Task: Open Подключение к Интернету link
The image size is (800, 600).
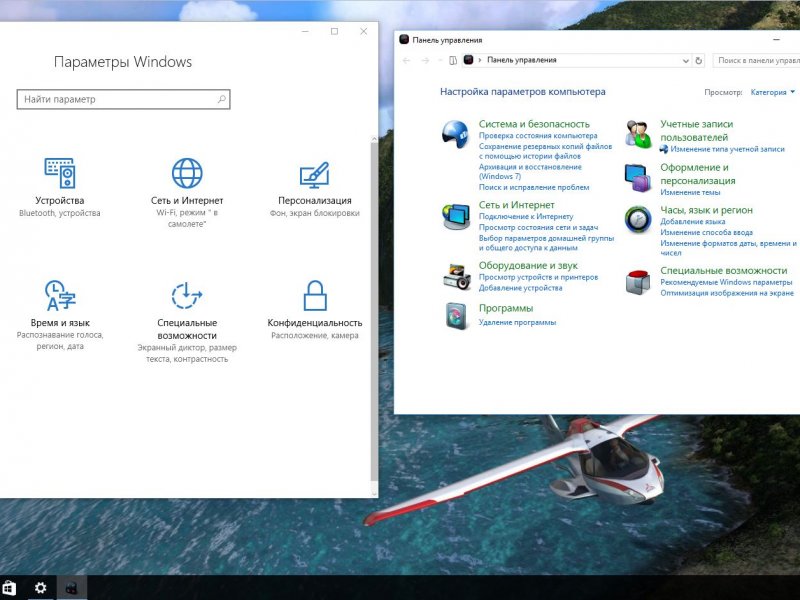Action: [x=526, y=216]
